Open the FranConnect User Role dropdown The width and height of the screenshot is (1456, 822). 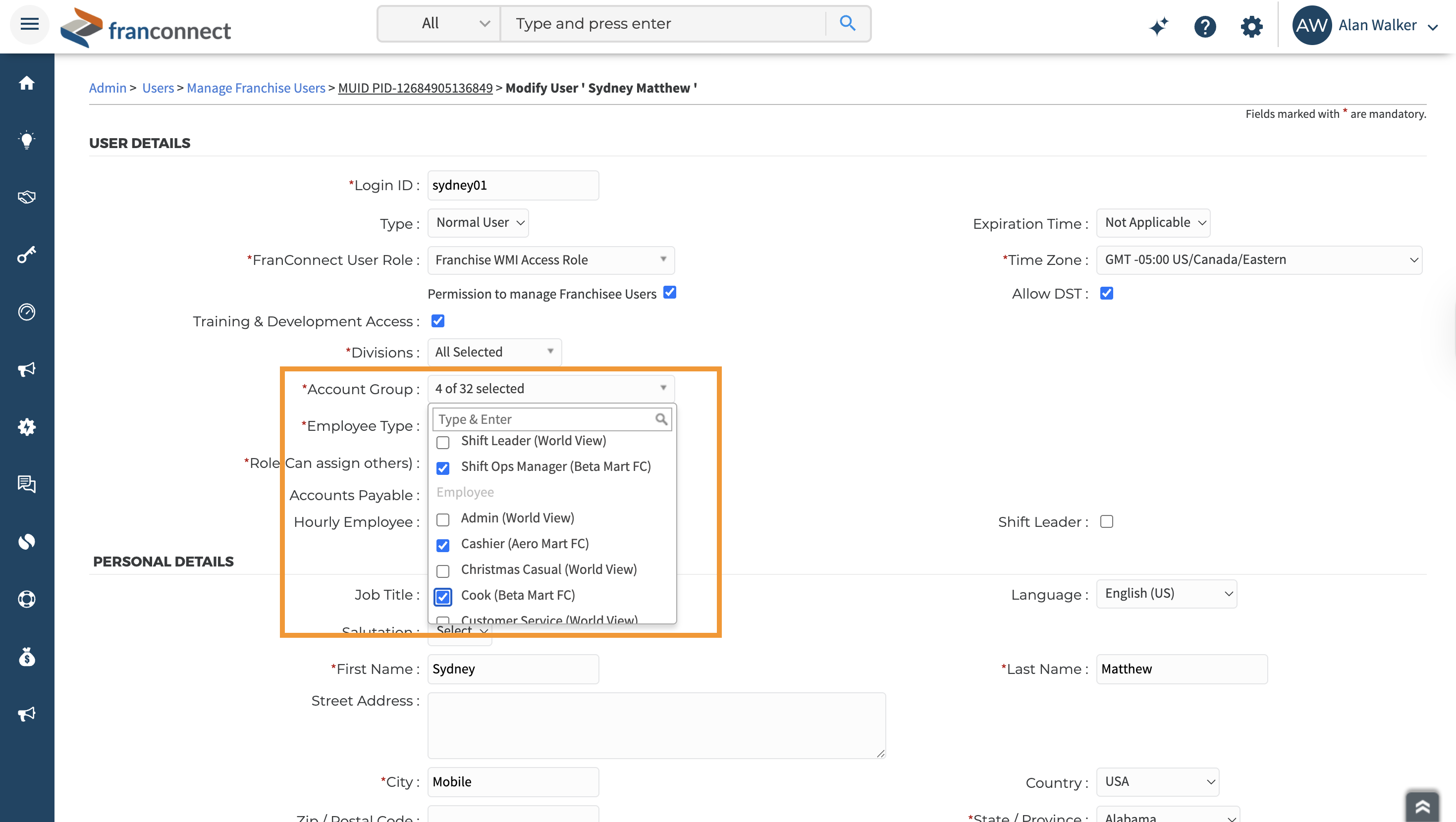[550, 260]
